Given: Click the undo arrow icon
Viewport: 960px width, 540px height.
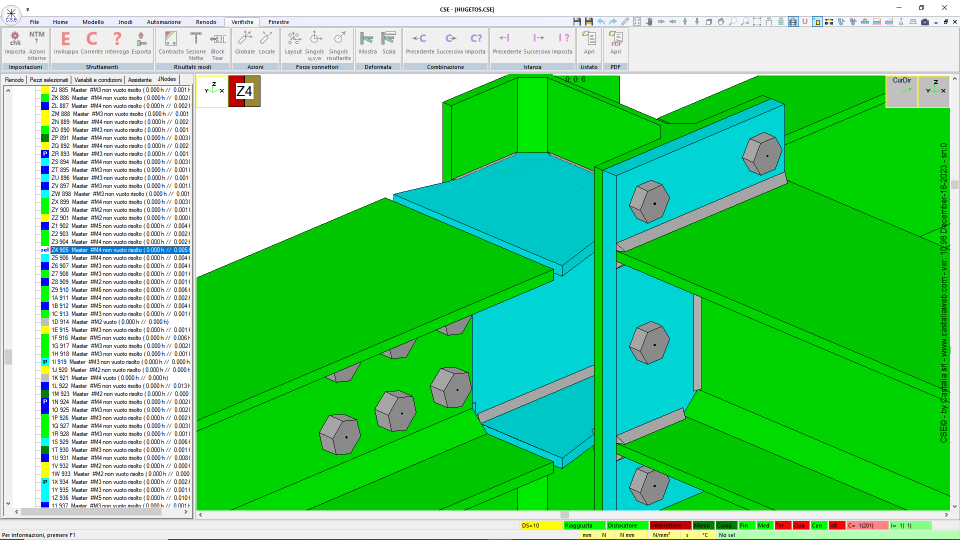Looking at the screenshot, I should (601, 21).
